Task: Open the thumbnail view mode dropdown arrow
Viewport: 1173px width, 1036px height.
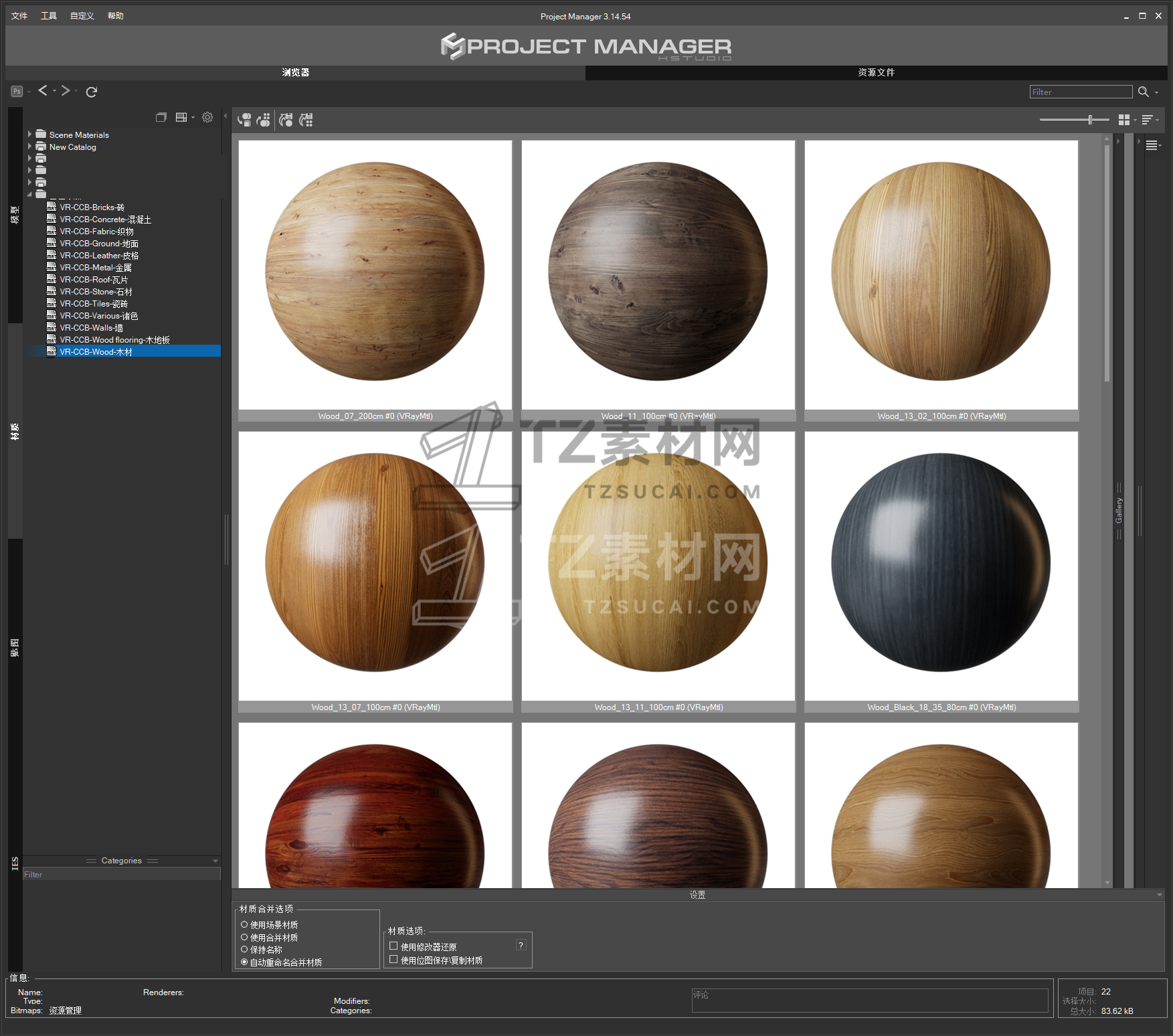Action: [x=1135, y=120]
